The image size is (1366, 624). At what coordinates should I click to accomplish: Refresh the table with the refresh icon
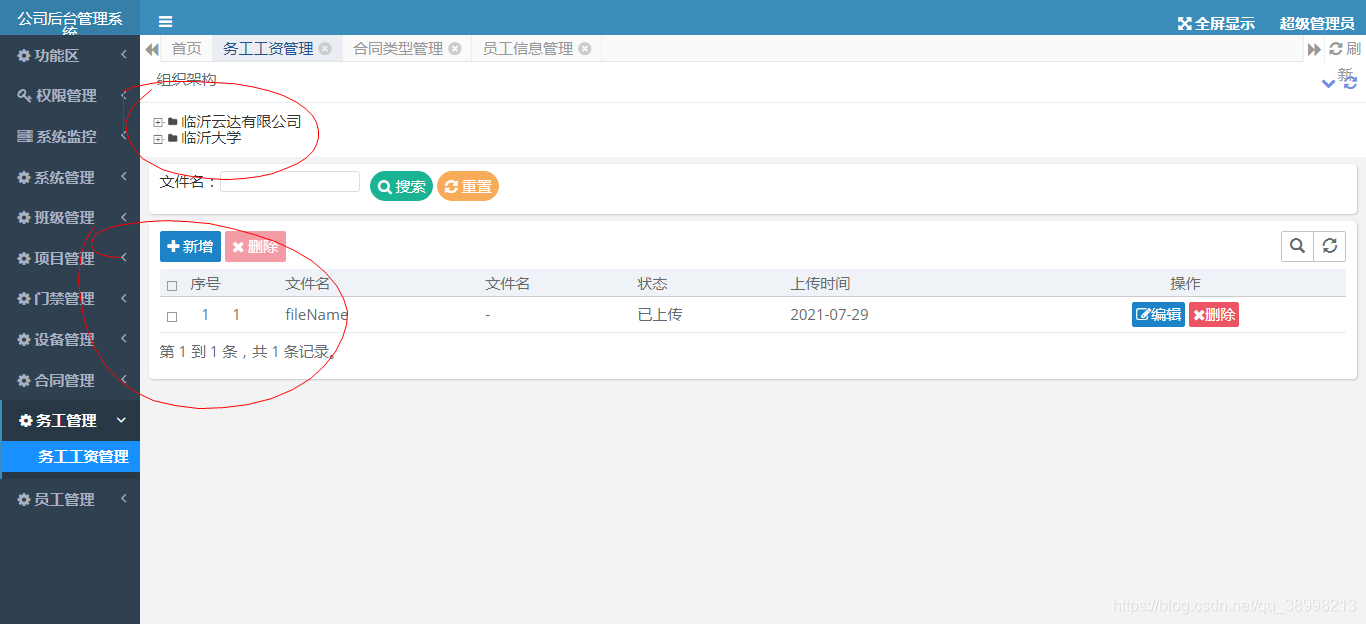pos(1329,246)
